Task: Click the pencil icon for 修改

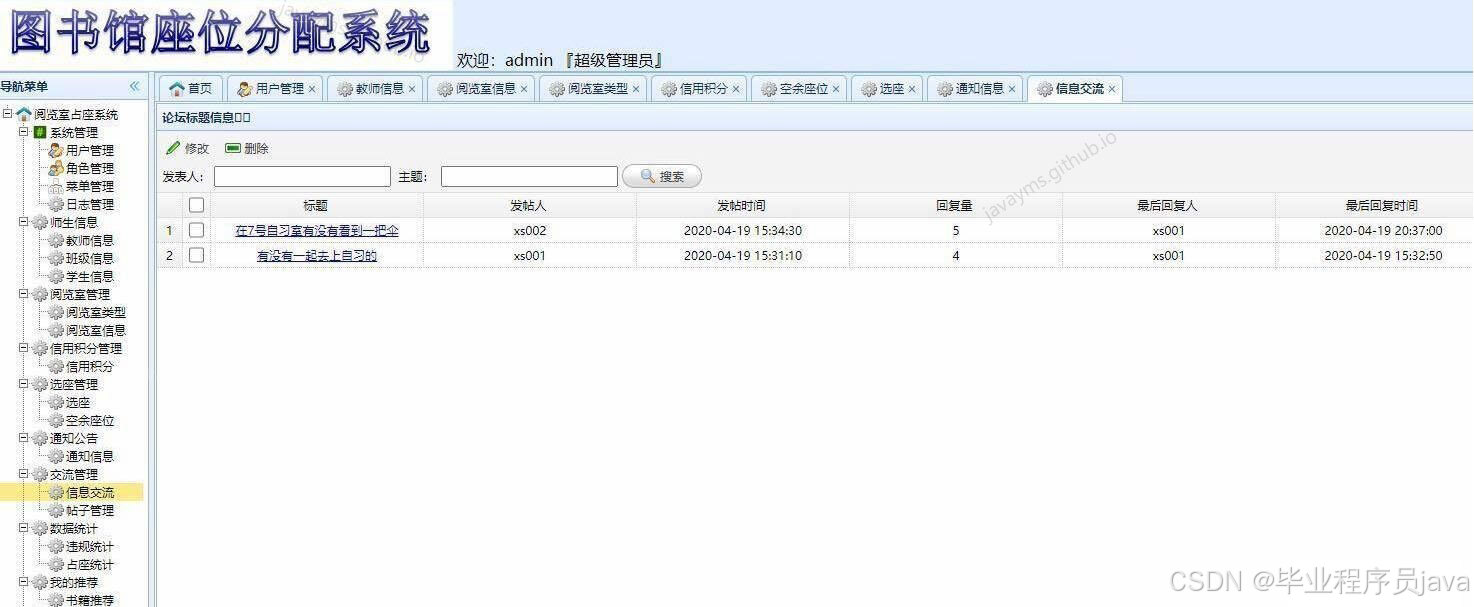Action: click(x=173, y=148)
